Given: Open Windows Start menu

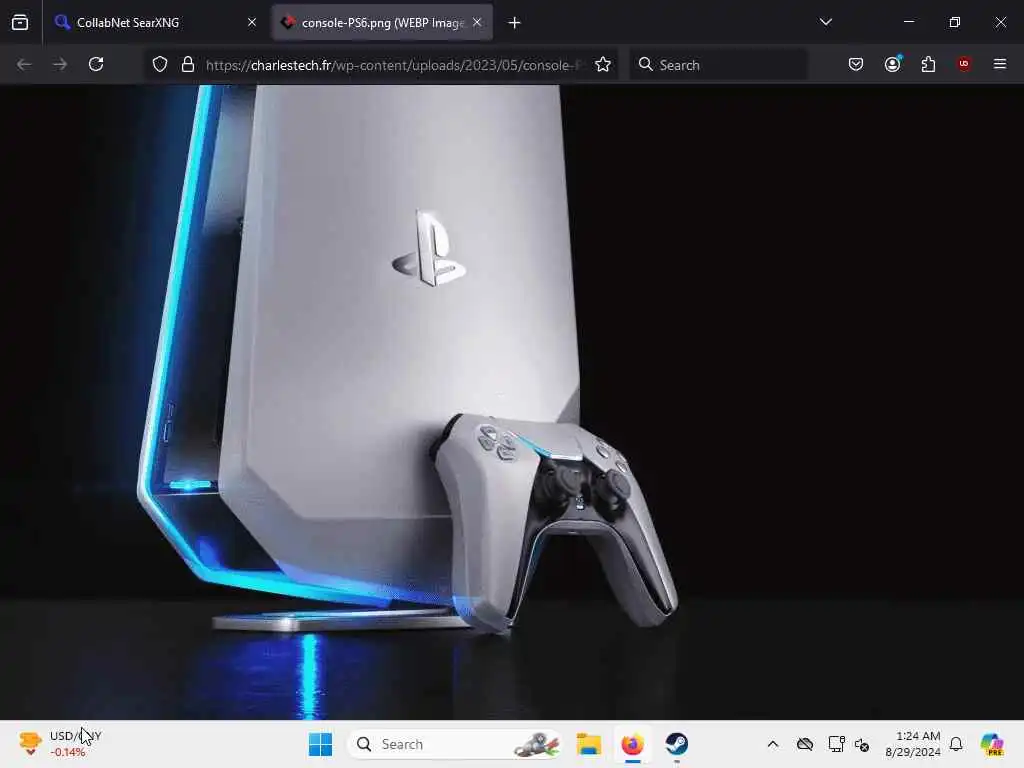Looking at the screenshot, I should tap(320, 744).
